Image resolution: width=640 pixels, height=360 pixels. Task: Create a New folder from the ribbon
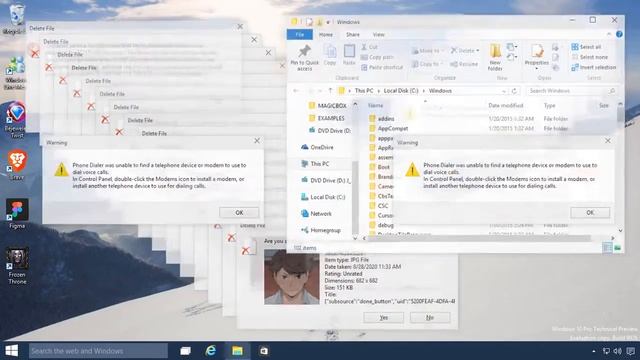pos(495,57)
